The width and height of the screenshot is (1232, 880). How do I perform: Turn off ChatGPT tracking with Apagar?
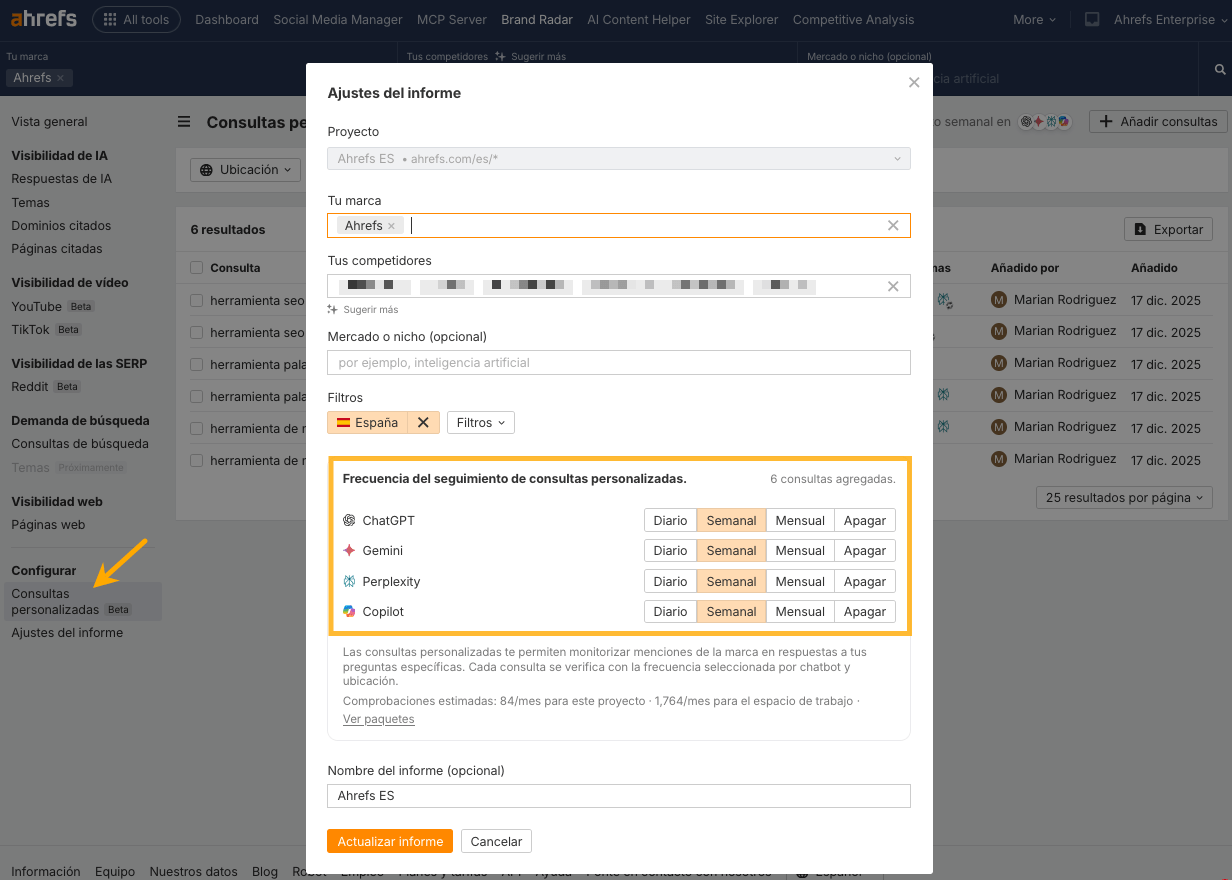pyautogui.click(x=865, y=521)
